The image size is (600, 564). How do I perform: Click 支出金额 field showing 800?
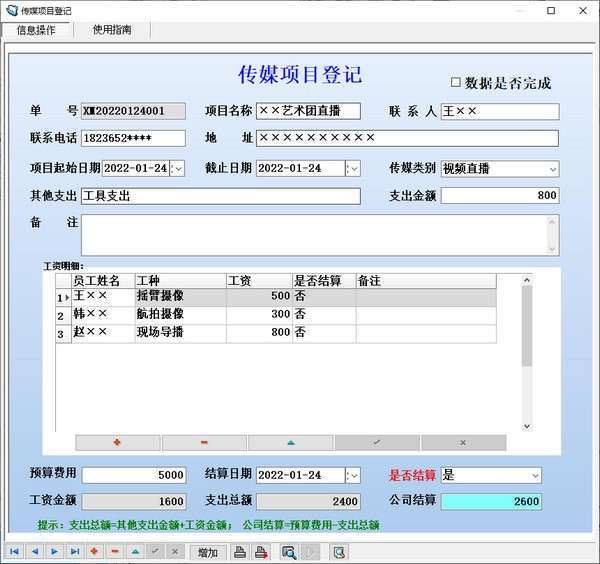coord(500,196)
